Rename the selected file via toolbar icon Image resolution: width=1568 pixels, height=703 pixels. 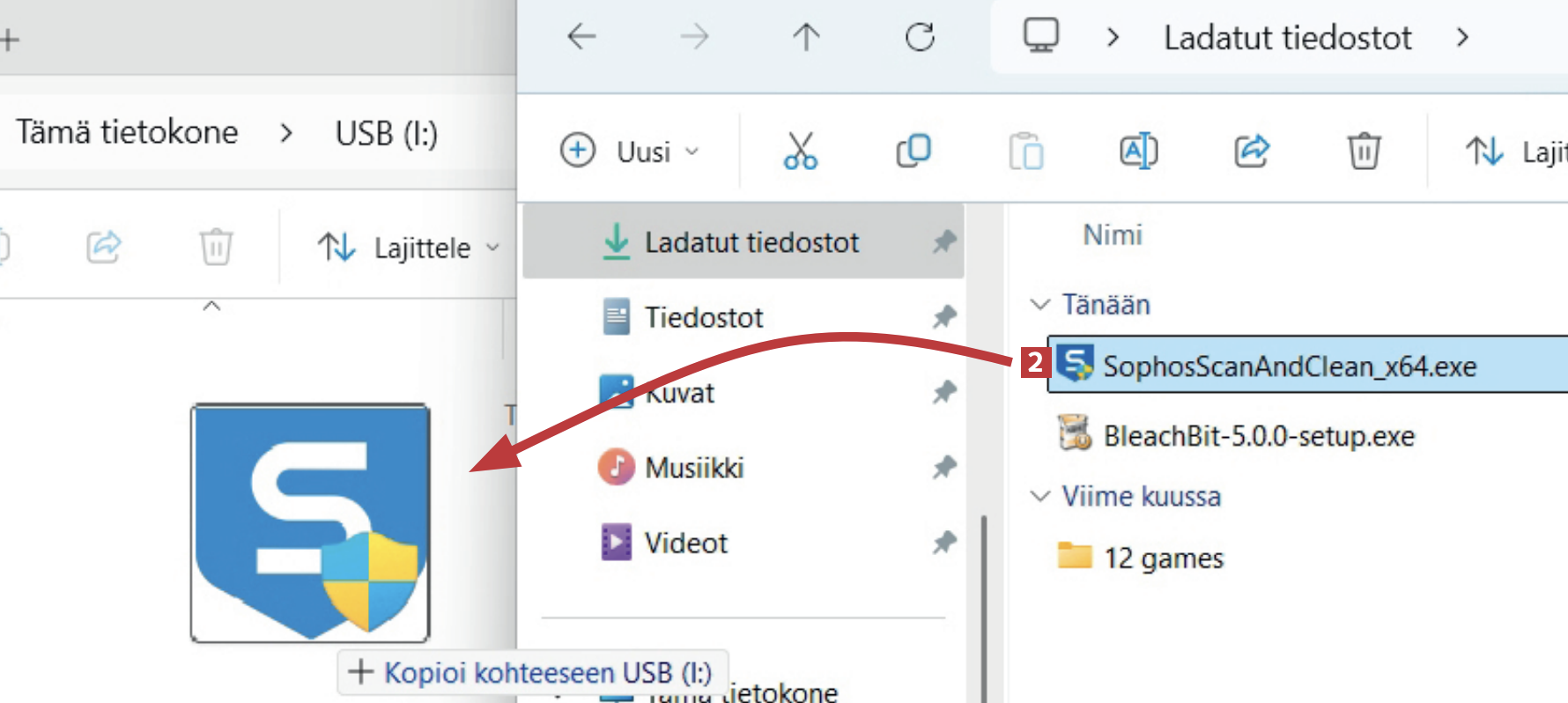tap(1138, 152)
